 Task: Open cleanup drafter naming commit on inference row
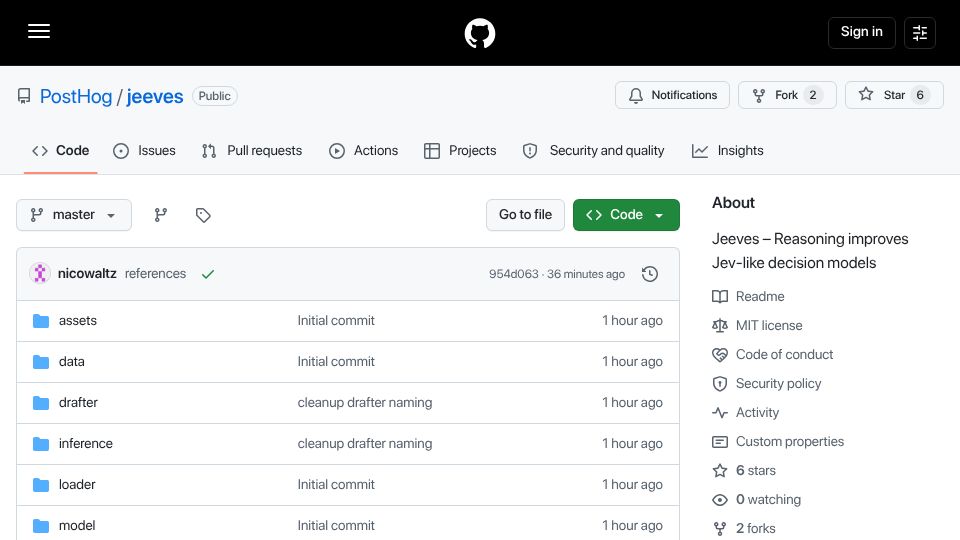pyautogui.click(x=365, y=444)
